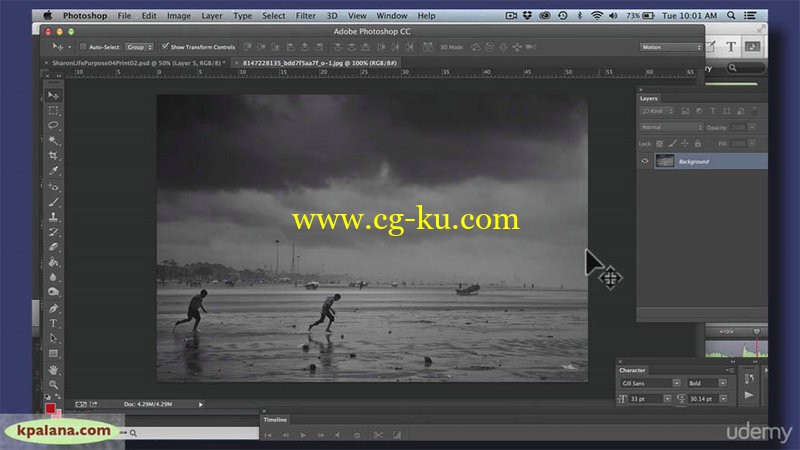Open the 33 pt font size dropdown
Viewport: 800px width, 450px height.
[x=667, y=398]
